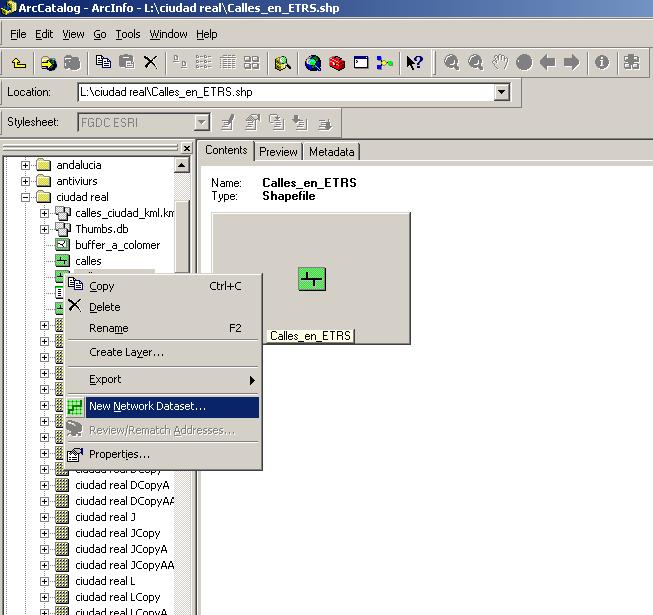
Task: Choose Create Layer menu item
Action: click(163, 352)
